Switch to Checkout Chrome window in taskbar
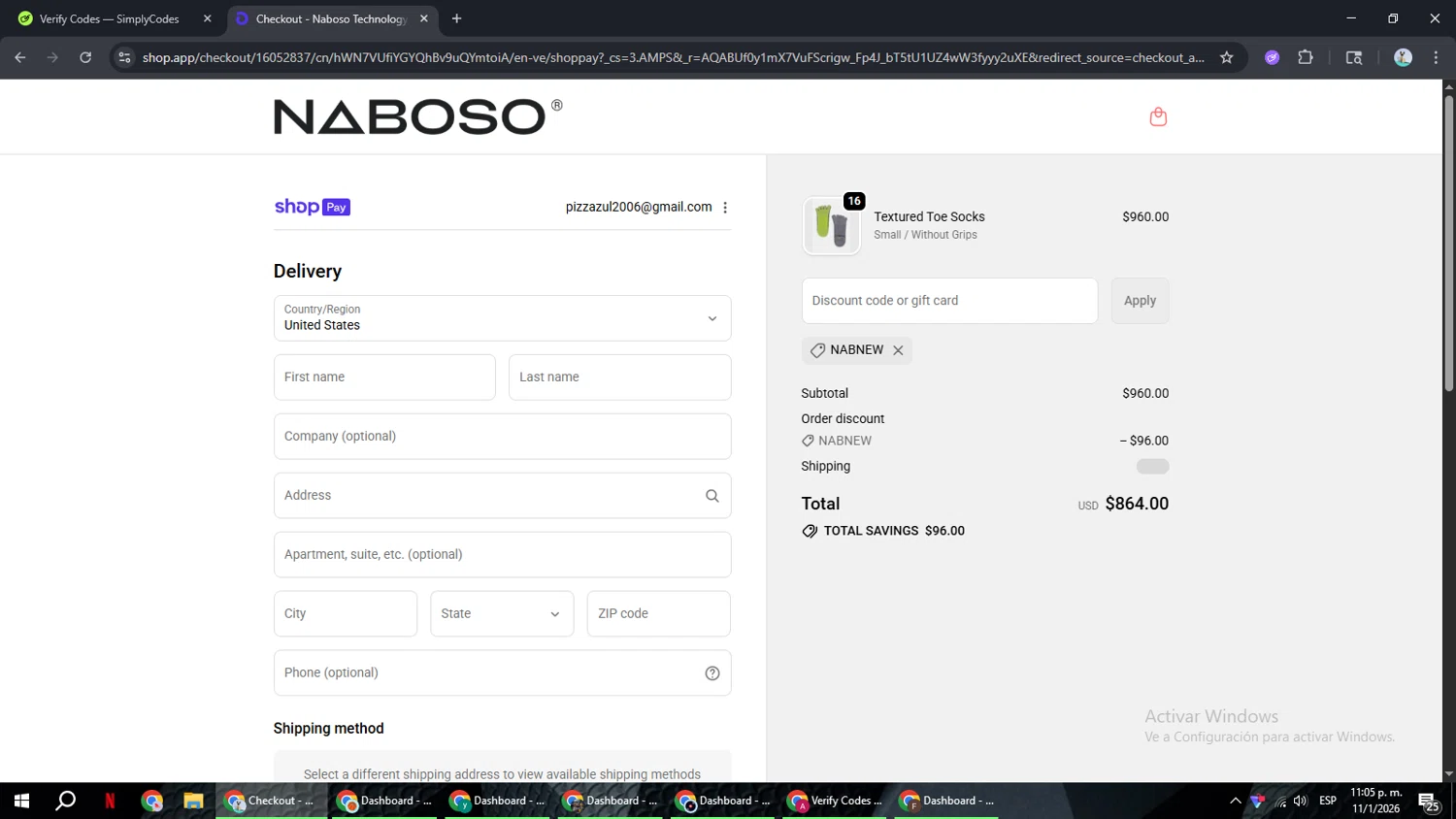This screenshot has height=819, width=1456. point(271,801)
